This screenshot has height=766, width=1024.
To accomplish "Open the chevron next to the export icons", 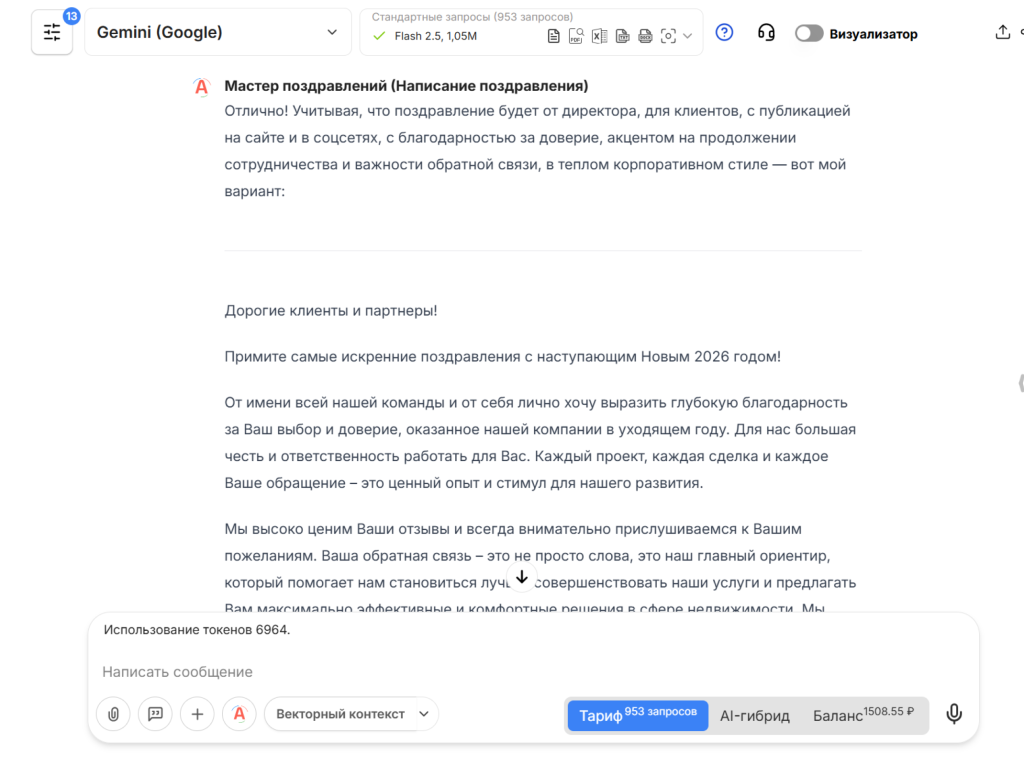I will (687, 36).
